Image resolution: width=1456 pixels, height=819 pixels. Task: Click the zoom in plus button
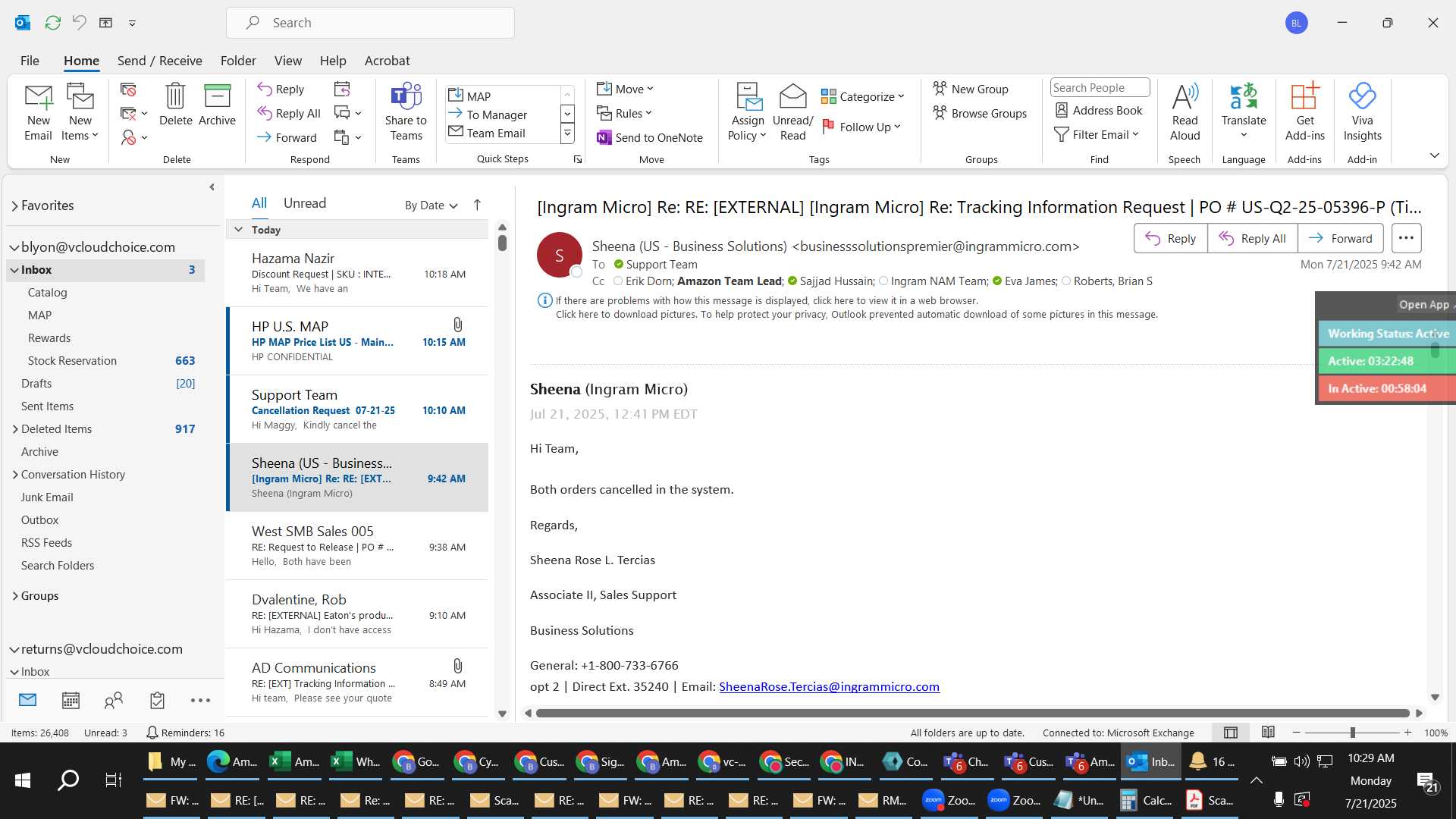coord(1408,733)
